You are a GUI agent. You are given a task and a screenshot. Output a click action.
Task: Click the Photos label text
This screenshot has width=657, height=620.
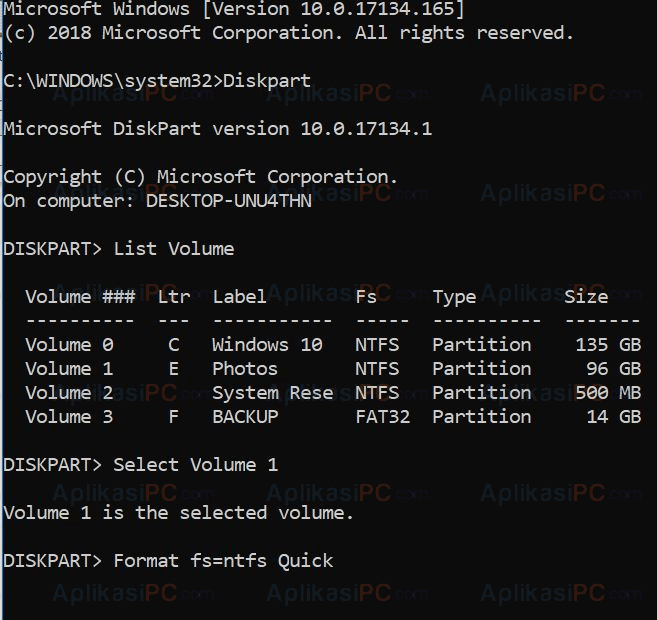tap(245, 369)
